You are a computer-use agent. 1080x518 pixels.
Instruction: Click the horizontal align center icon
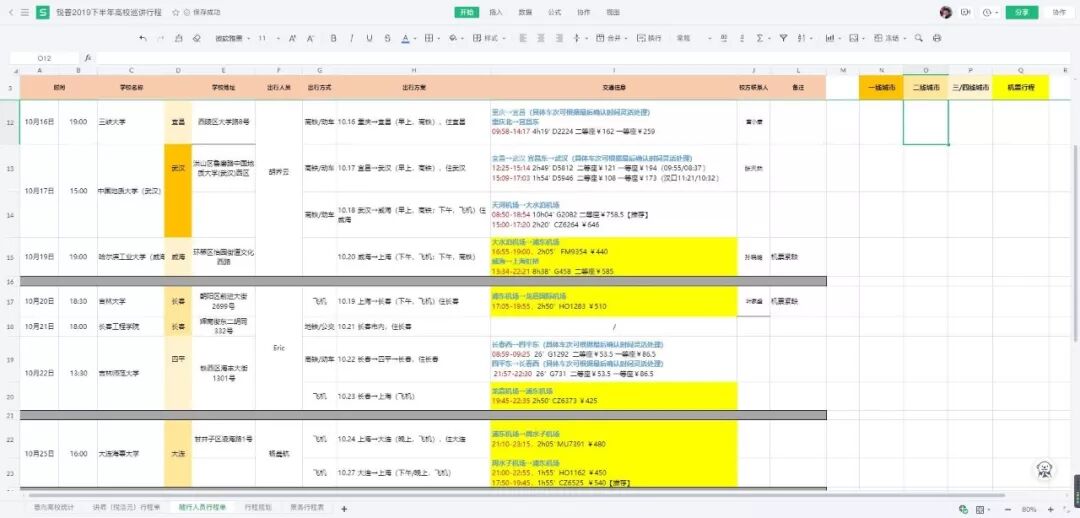coord(541,39)
